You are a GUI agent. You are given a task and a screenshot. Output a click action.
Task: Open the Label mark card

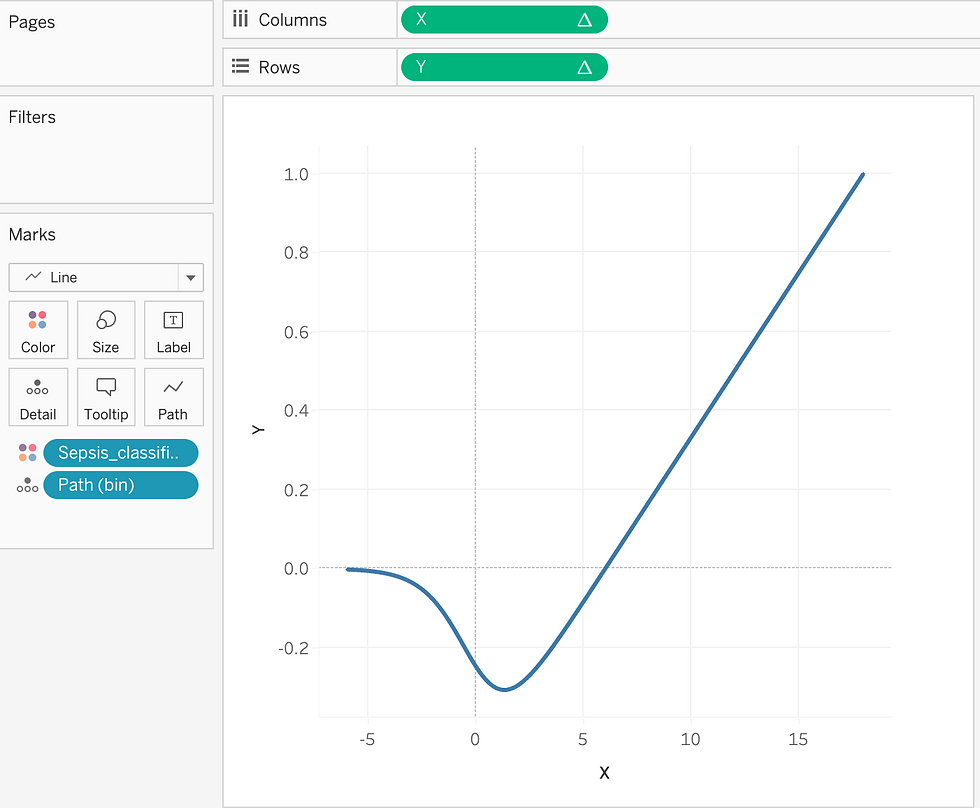coord(174,330)
